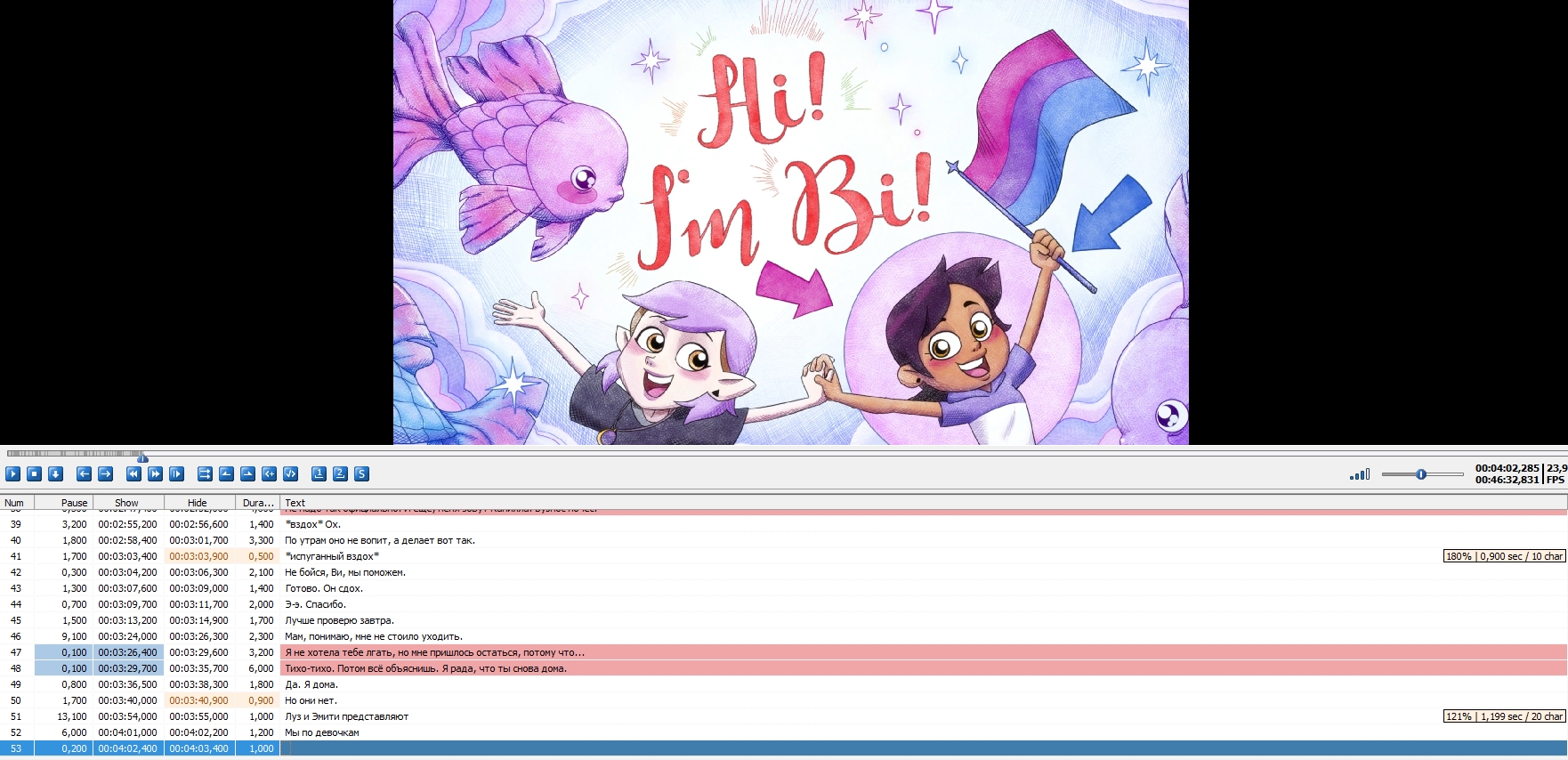Fast forward the video with double-right icon
Screen dimensions: 1568x760
pyautogui.click(x=155, y=474)
